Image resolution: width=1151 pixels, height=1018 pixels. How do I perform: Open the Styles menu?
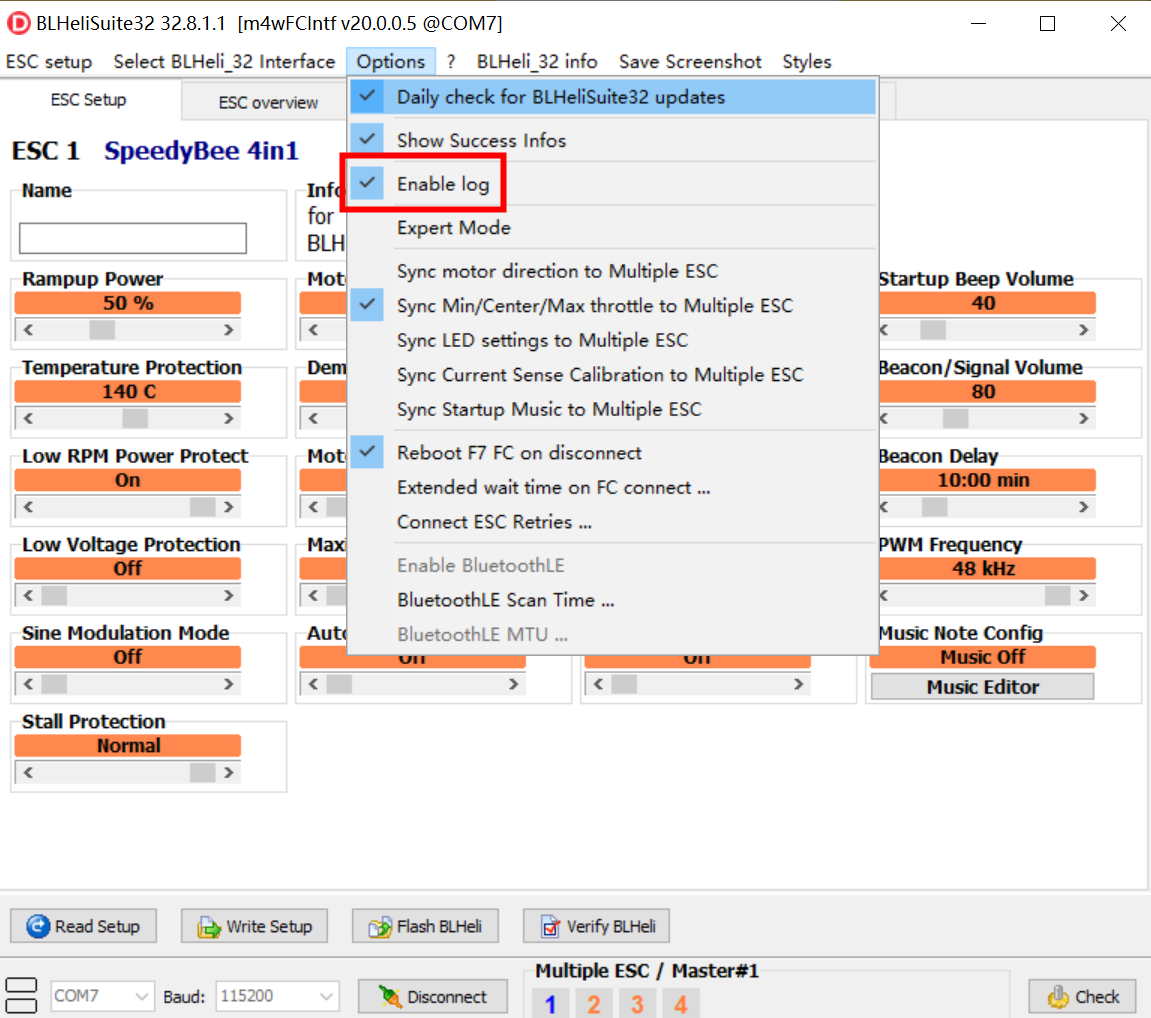point(807,62)
